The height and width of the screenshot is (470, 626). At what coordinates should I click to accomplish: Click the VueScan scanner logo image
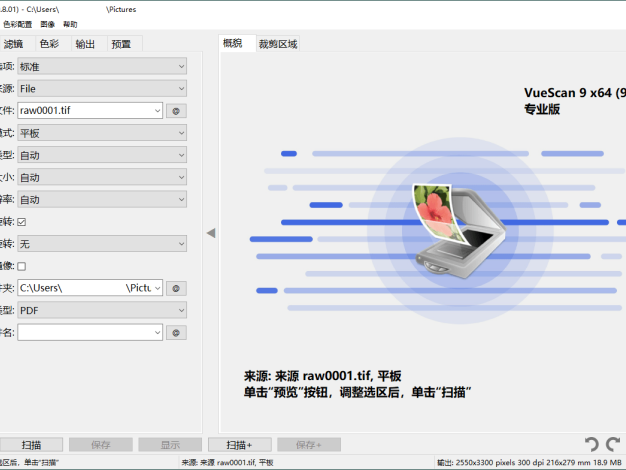[x=459, y=231]
